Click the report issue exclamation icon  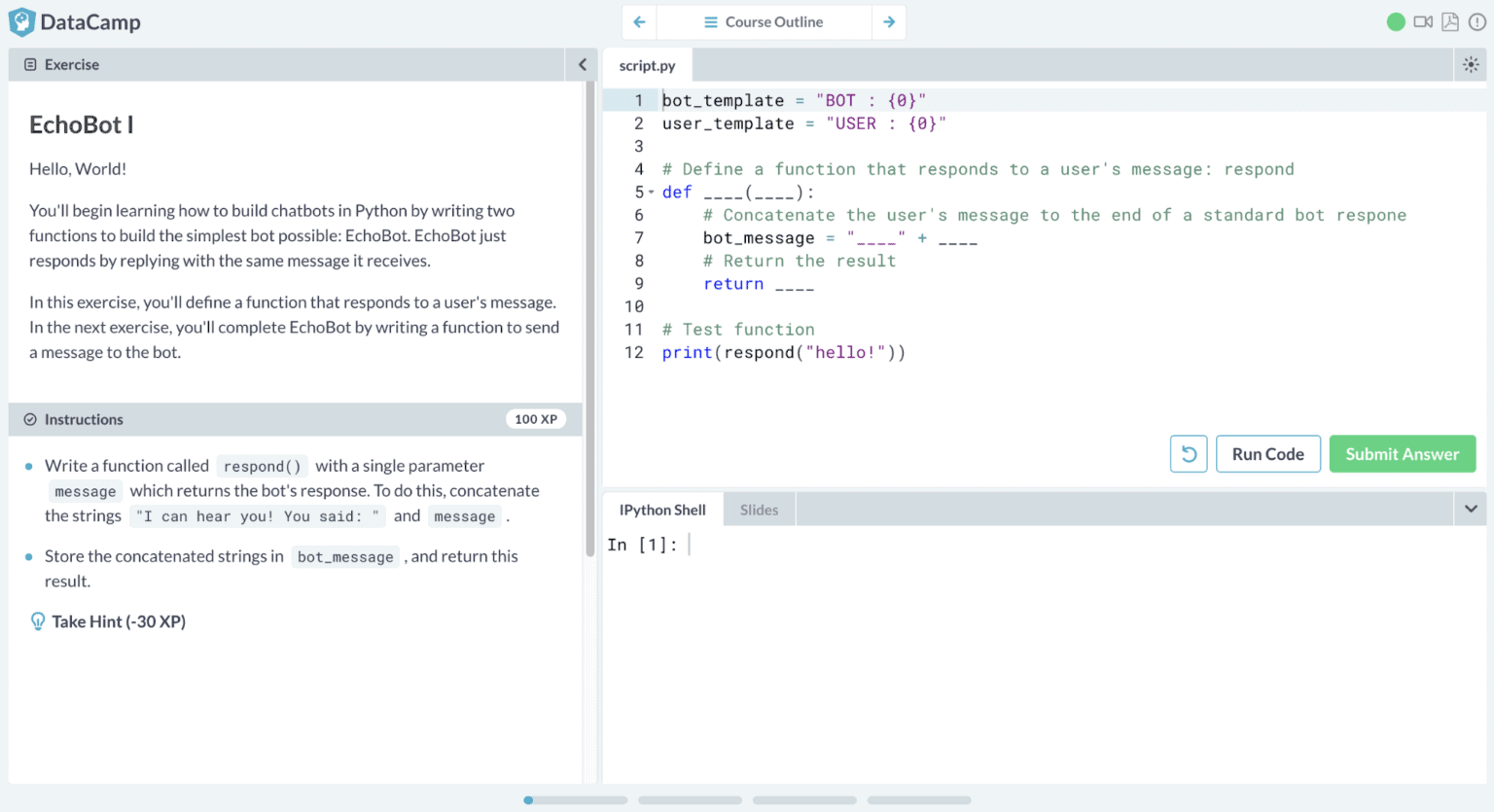pos(1476,21)
